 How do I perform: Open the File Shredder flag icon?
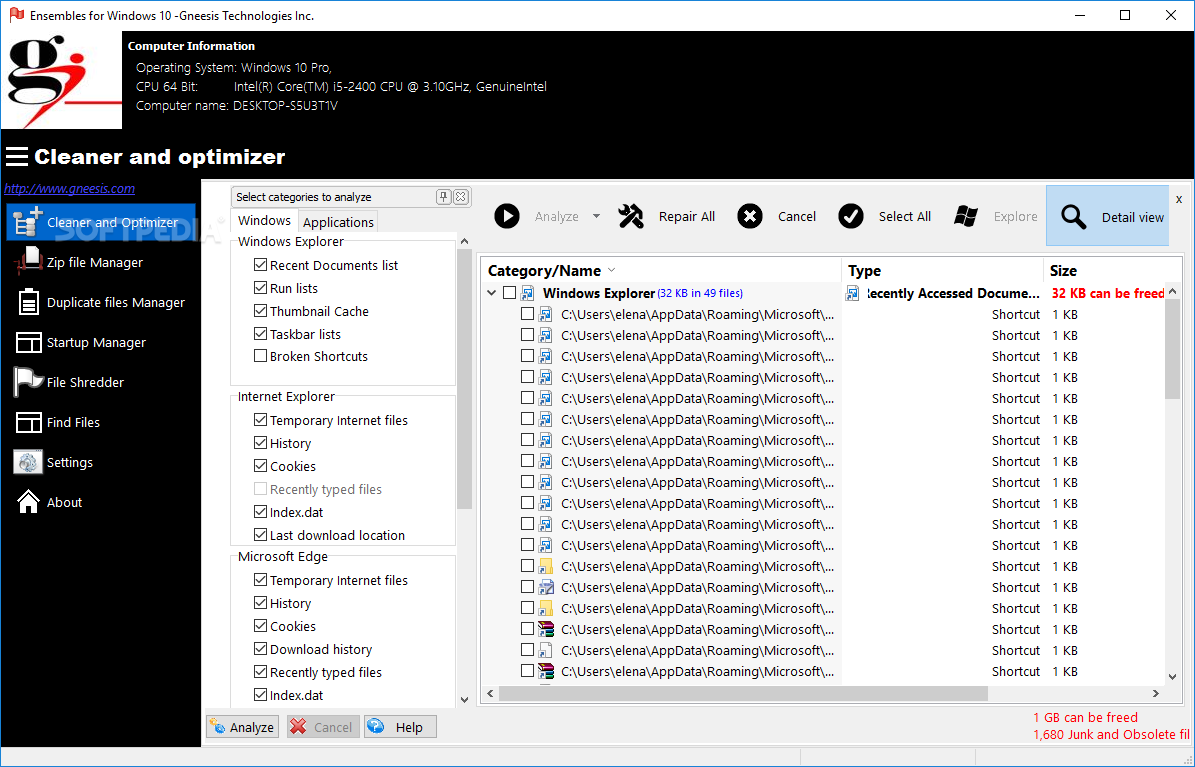tap(28, 382)
